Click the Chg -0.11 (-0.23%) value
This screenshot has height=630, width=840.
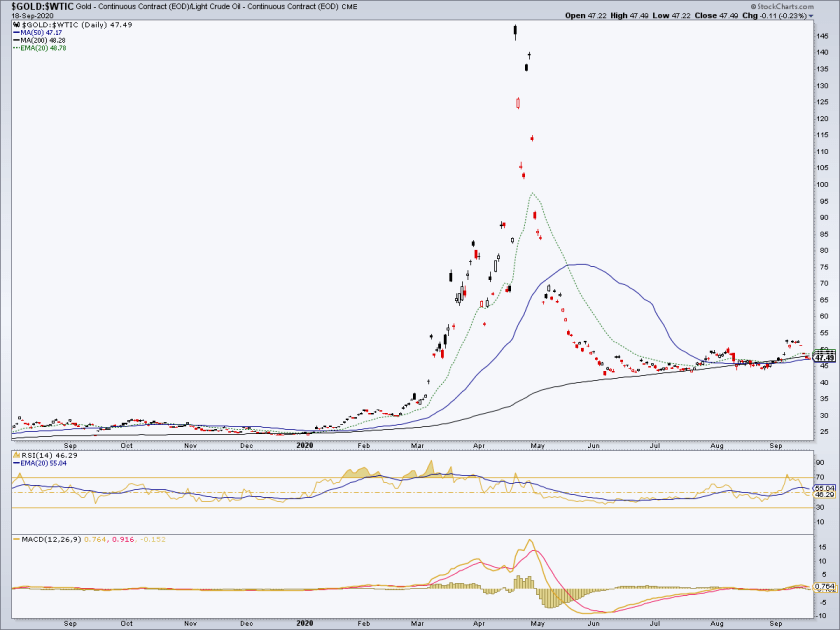coord(774,16)
